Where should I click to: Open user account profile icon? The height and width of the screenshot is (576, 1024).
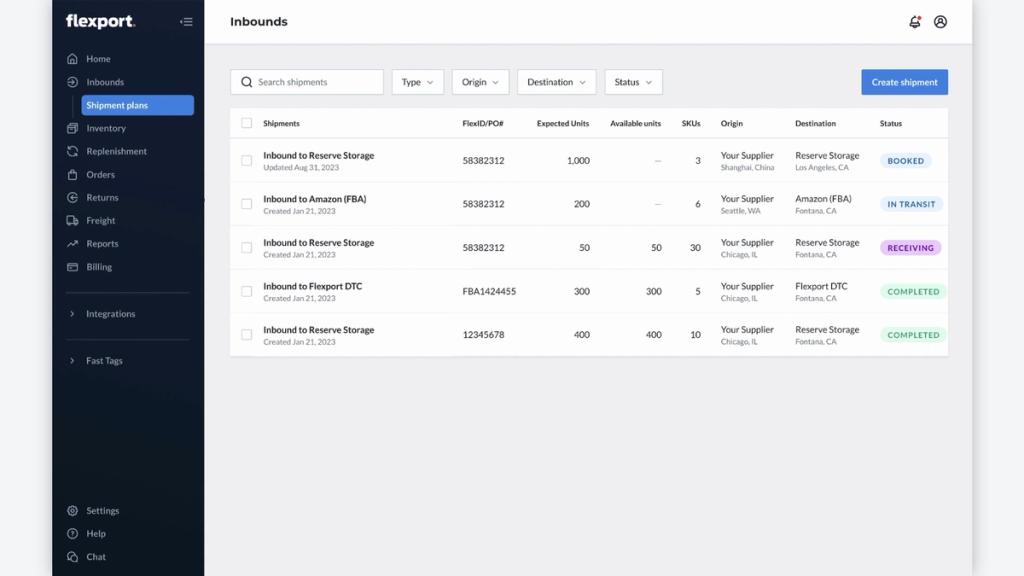click(x=940, y=22)
